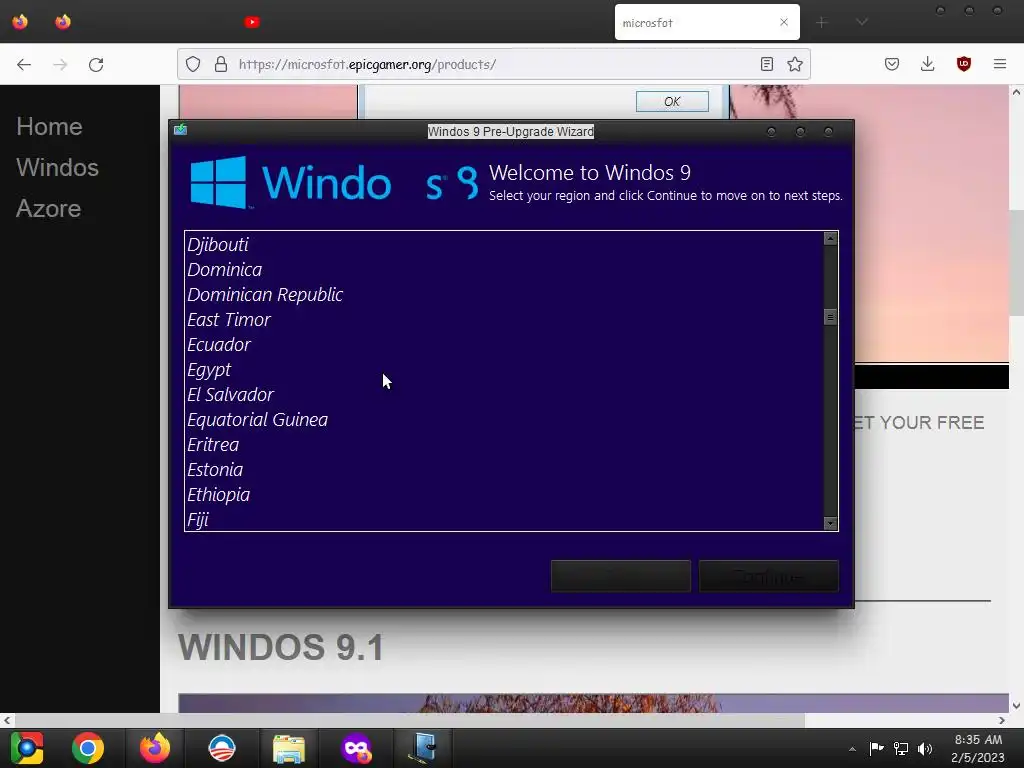This screenshot has height=768, width=1024.
Task: Click OK in the background dialog
Action: point(672,101)
